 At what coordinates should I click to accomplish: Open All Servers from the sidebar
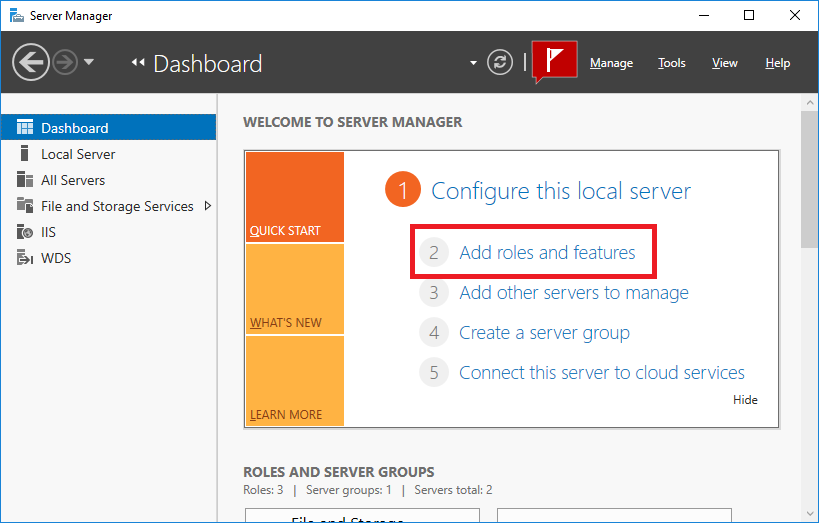(73, 180)
